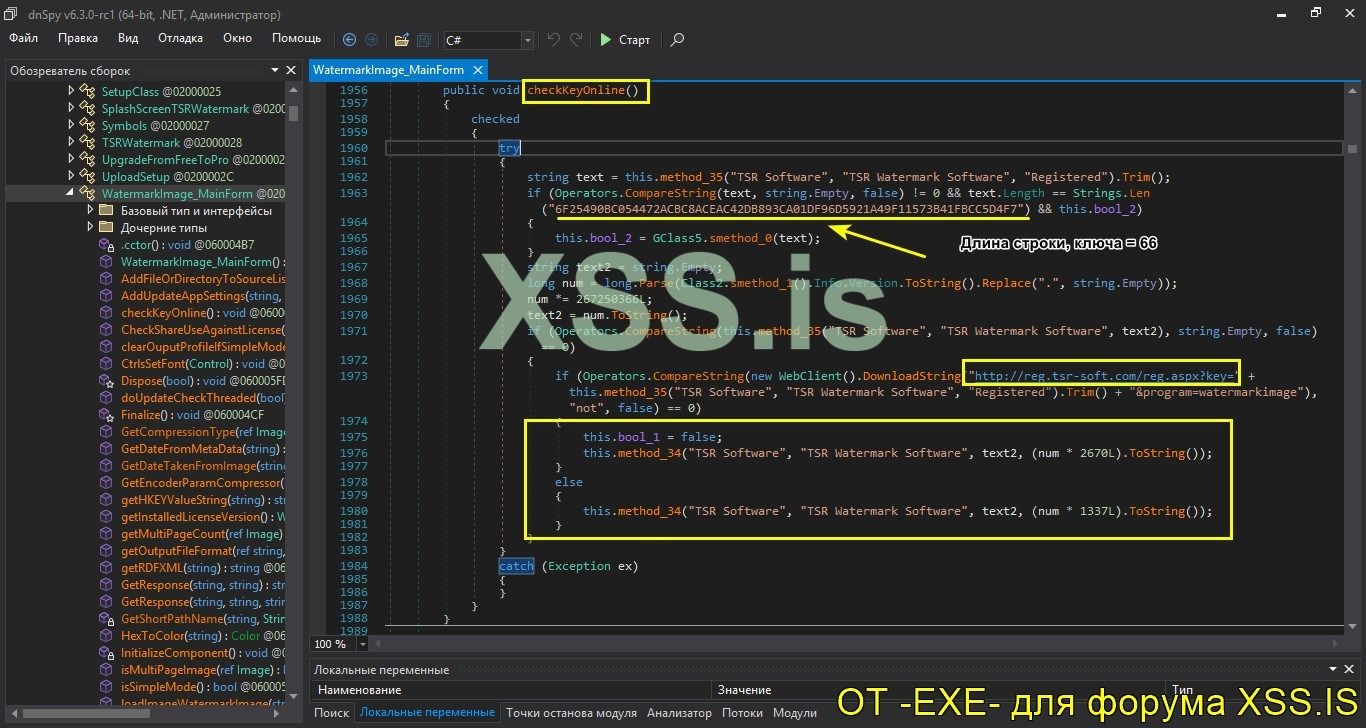Click the Undo arrow icon
This screenshot has height=728, width=1366.
click(x=554, y=40)
